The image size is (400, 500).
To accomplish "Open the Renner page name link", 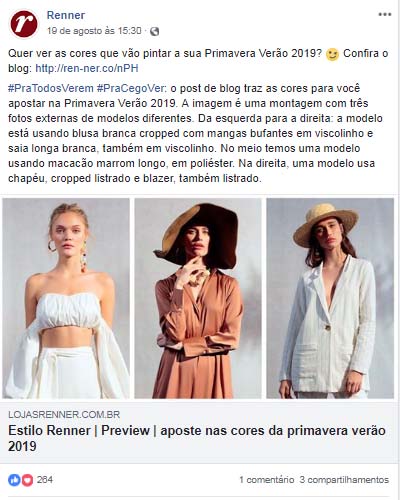I will tap(66, 15).
